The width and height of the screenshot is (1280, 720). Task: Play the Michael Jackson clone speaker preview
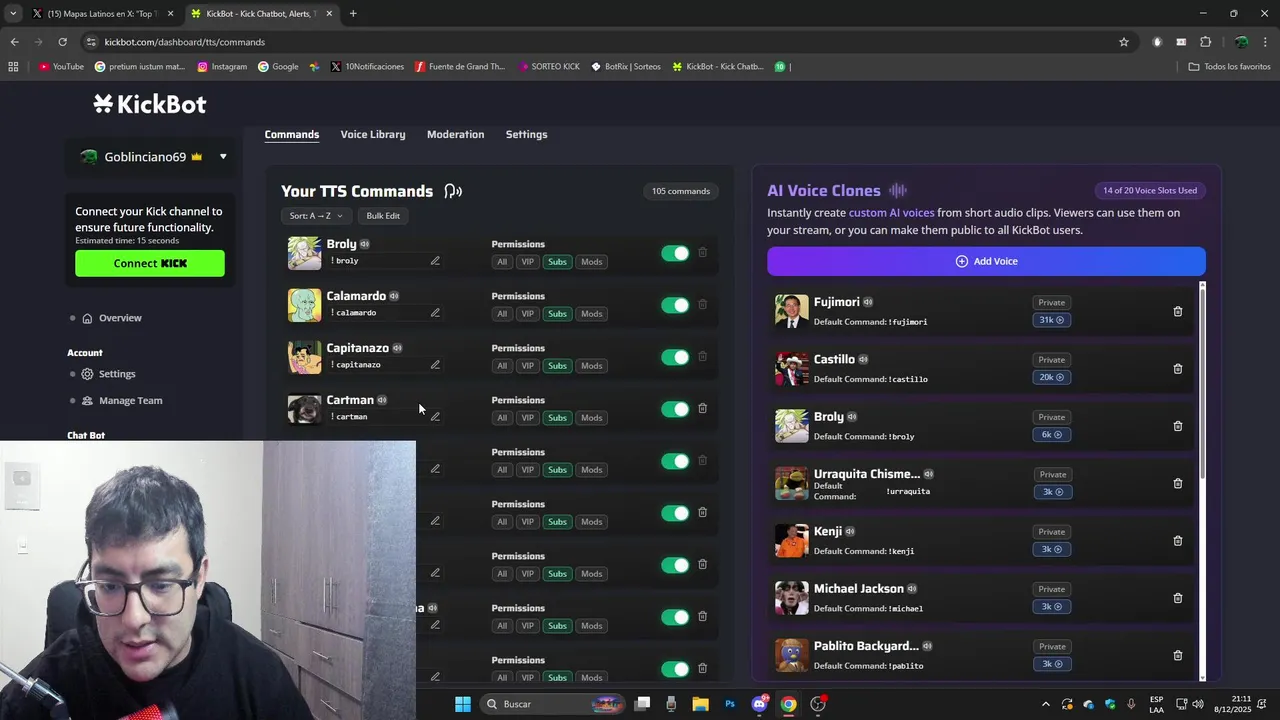point(912,589)
